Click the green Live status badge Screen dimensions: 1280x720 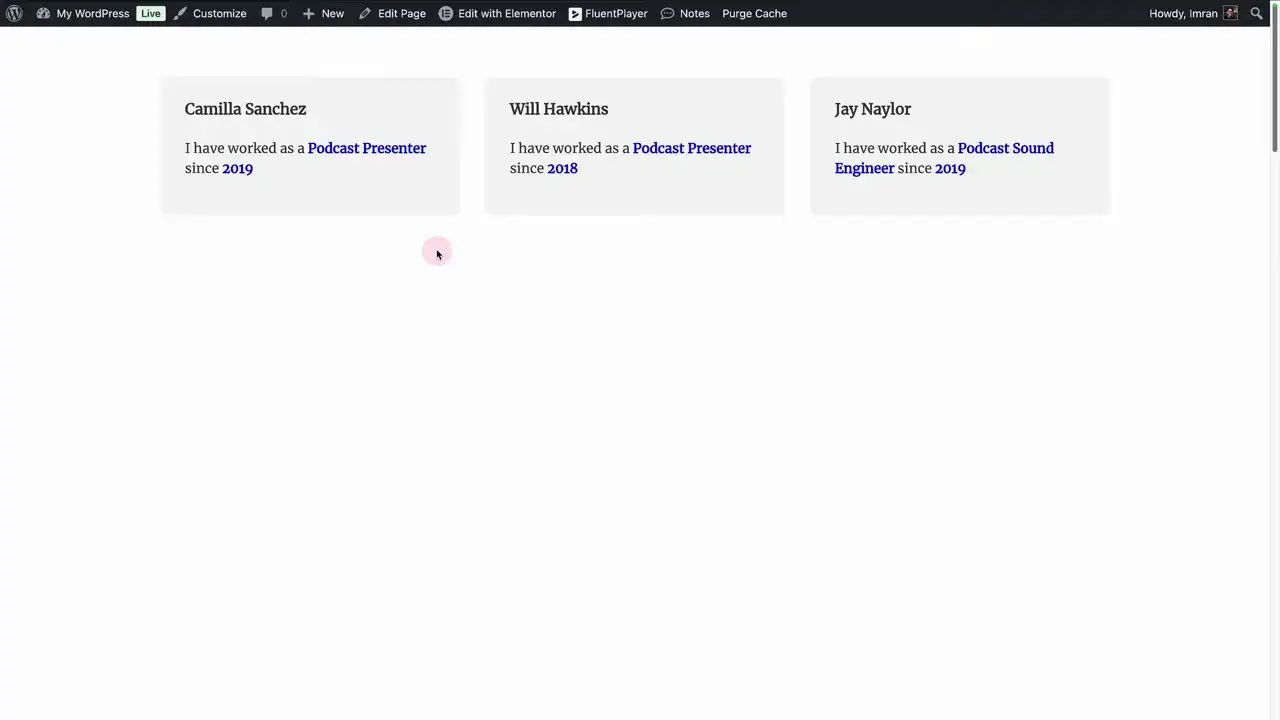150,13
